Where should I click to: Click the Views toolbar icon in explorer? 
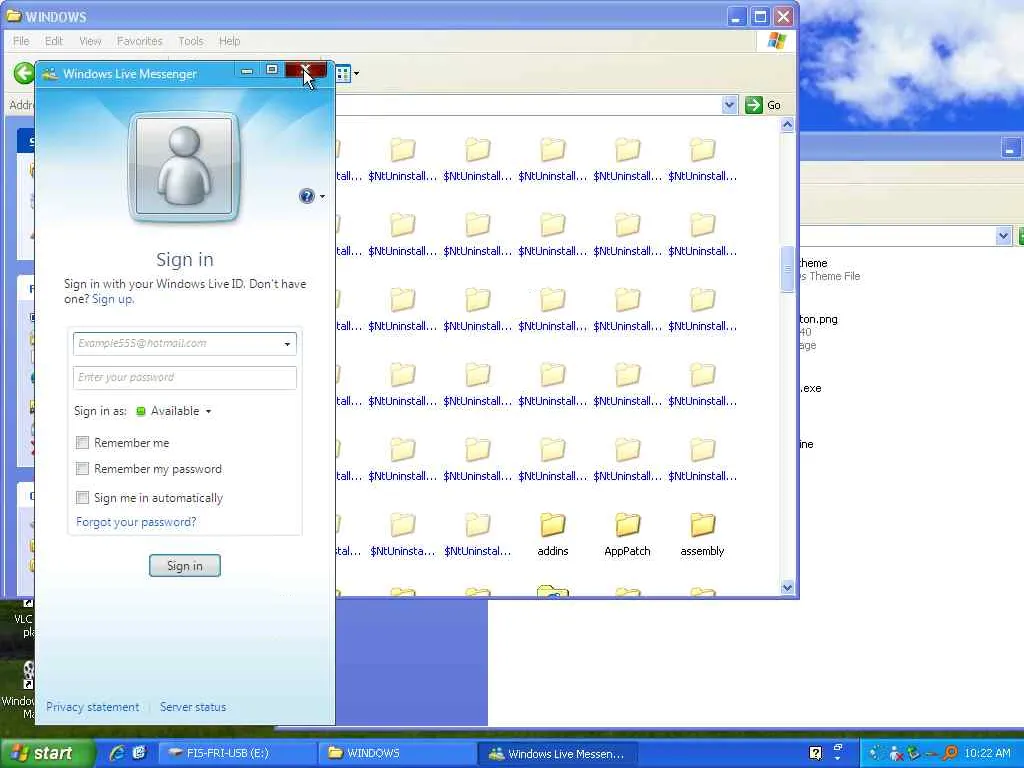pyautogui.click(x=344, y=74)
